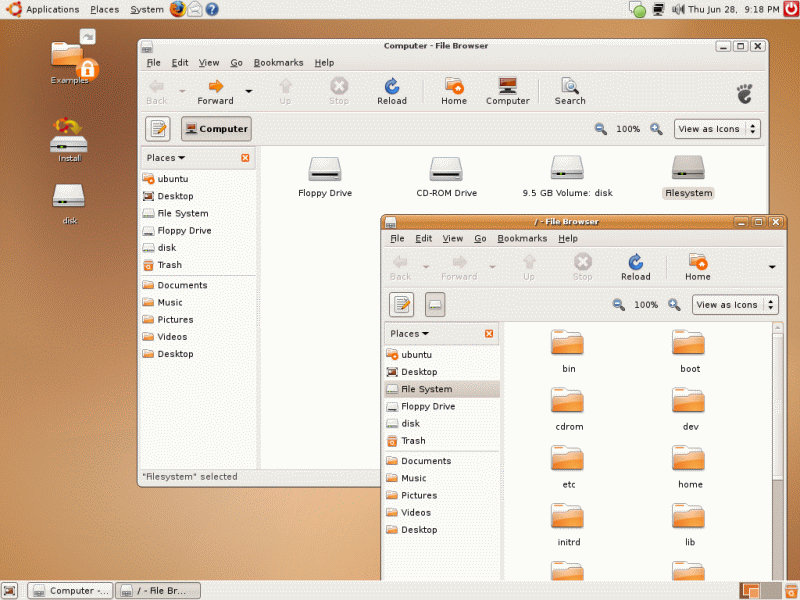Viewport: 800px width, 600px height.
Task: Select the bin folder
Action: pos(568,352)
